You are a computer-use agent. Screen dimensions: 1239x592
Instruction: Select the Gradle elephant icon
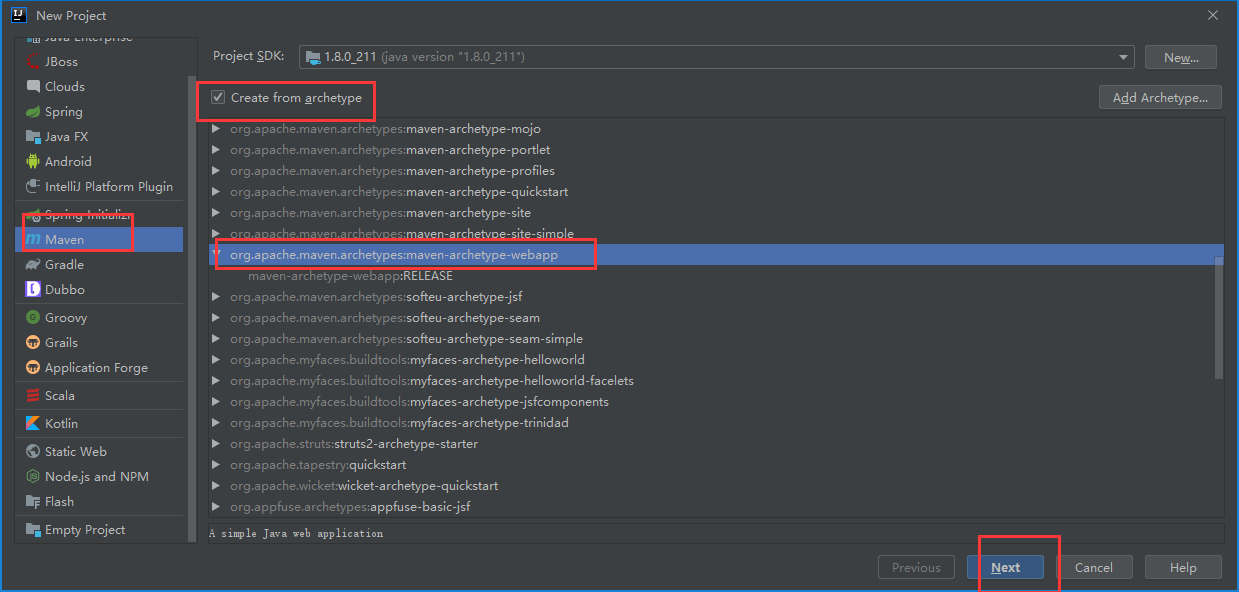[34, 265]
